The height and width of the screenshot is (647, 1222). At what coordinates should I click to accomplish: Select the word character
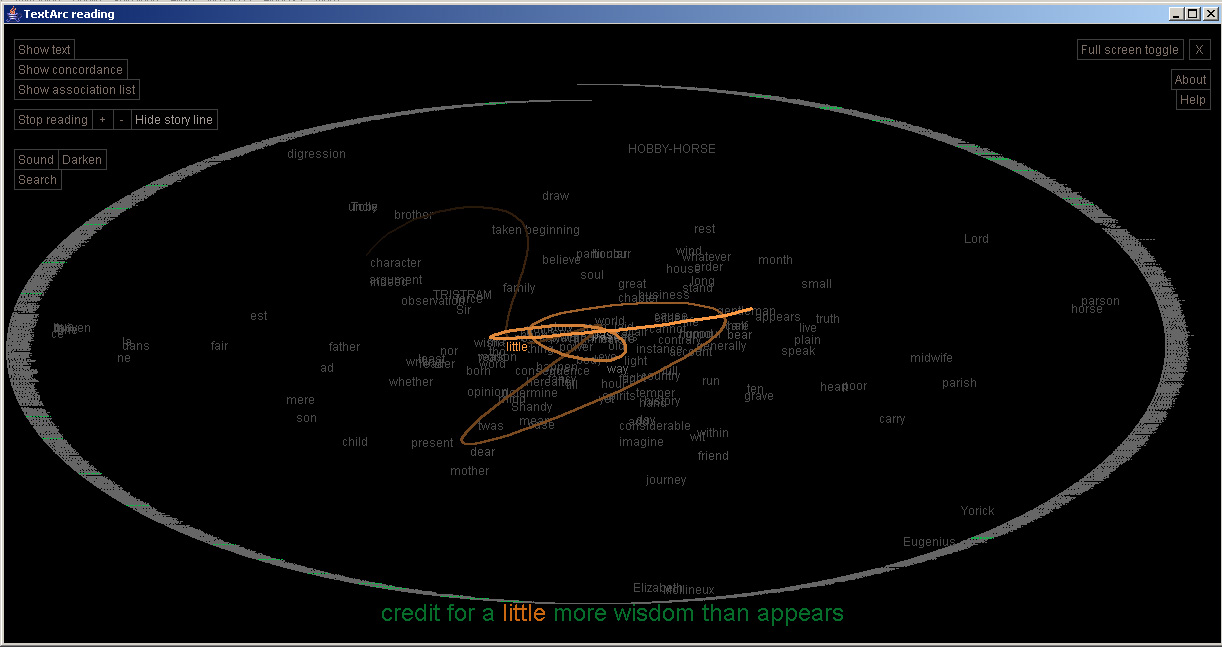pyautogui.click(x=395, y=263)
